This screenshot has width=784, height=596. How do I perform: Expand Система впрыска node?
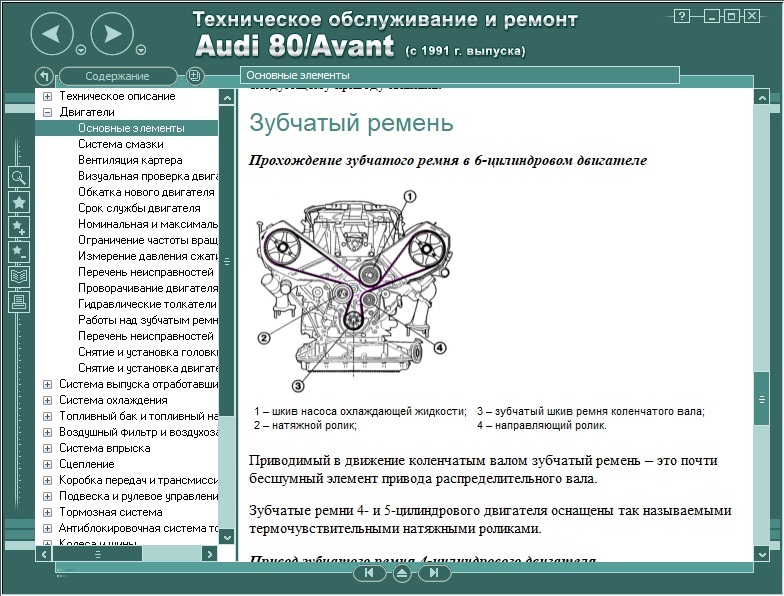click(x=48, y=448)
